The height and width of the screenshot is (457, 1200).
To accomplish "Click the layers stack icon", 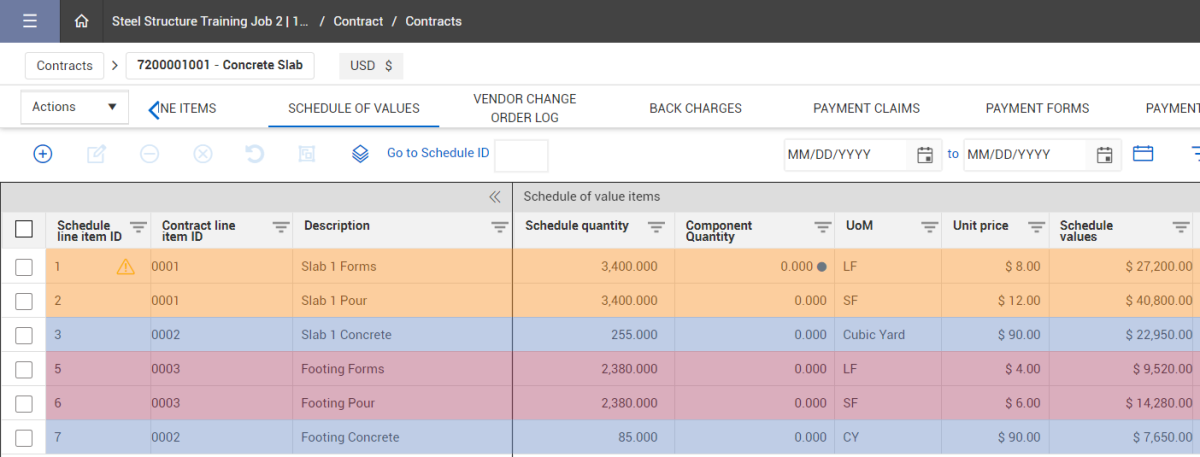I will [x=361, y=154].
